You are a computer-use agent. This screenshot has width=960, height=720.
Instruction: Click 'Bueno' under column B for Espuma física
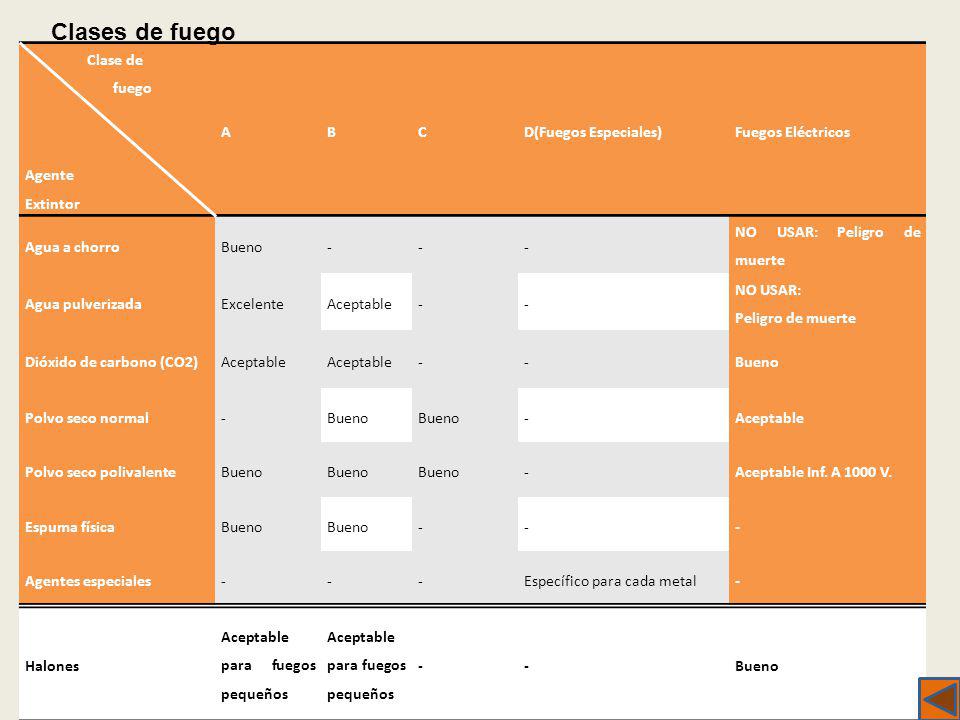coord(347,527)
